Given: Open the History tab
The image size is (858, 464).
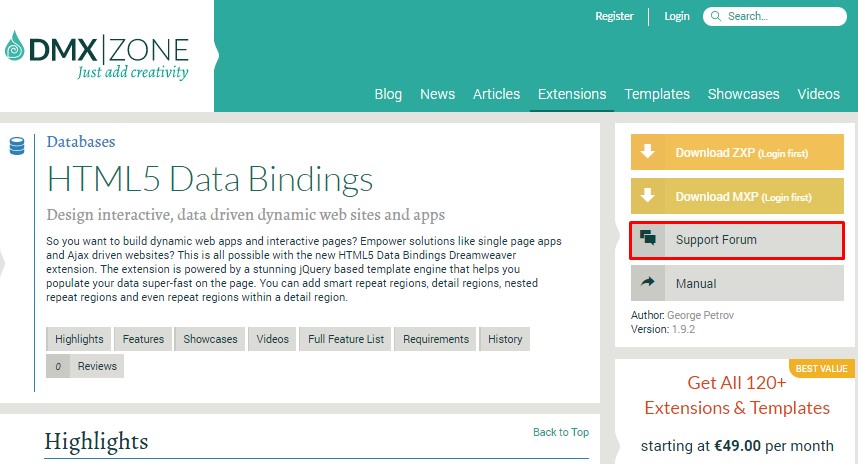Looking at the screenshot, I should [x=505, y=339].
